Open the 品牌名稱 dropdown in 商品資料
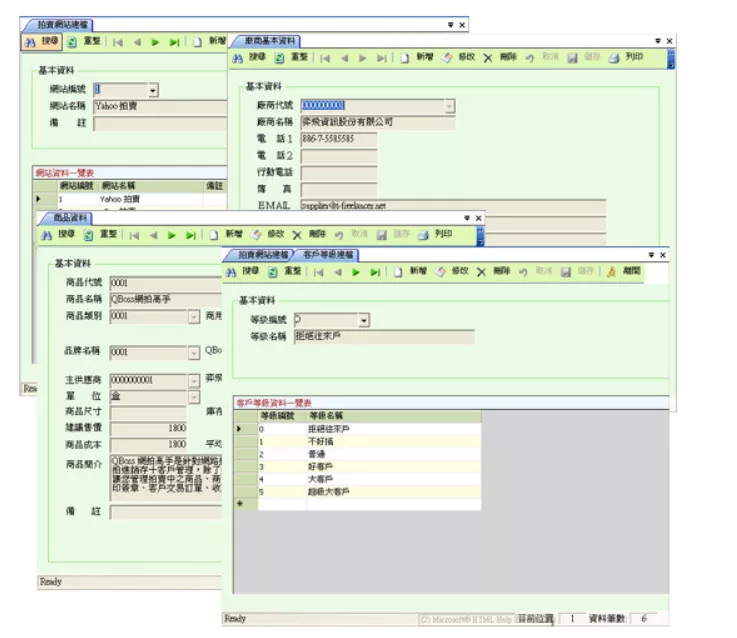Image resolution: width=737 pixels, height=638 pixels. point(193,352)
